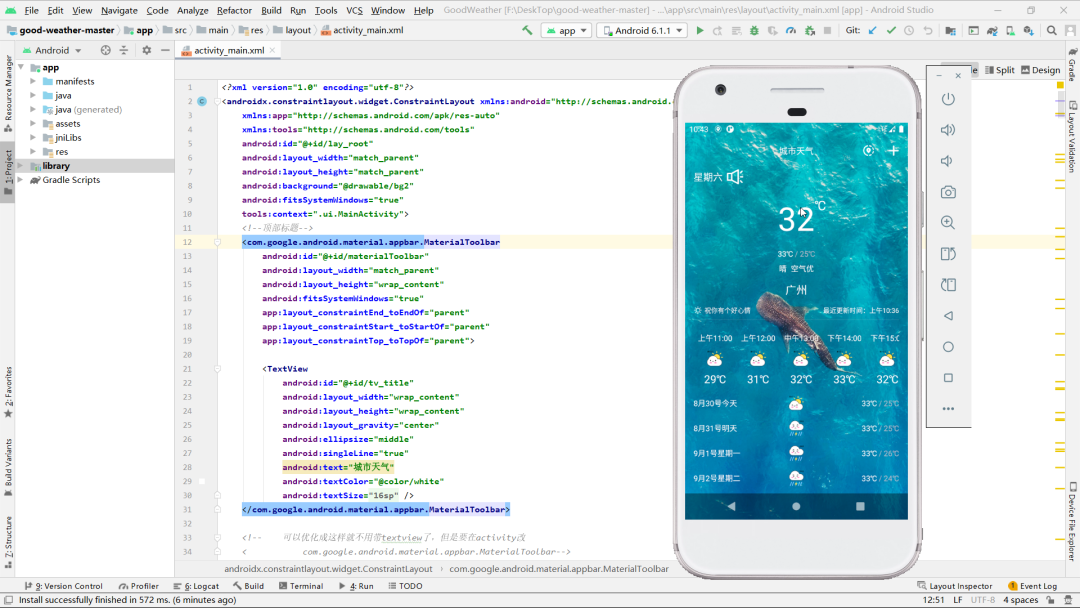The image size is (1080, 608).
Task: Click emulator volume up icon
Action: [948, 129]
